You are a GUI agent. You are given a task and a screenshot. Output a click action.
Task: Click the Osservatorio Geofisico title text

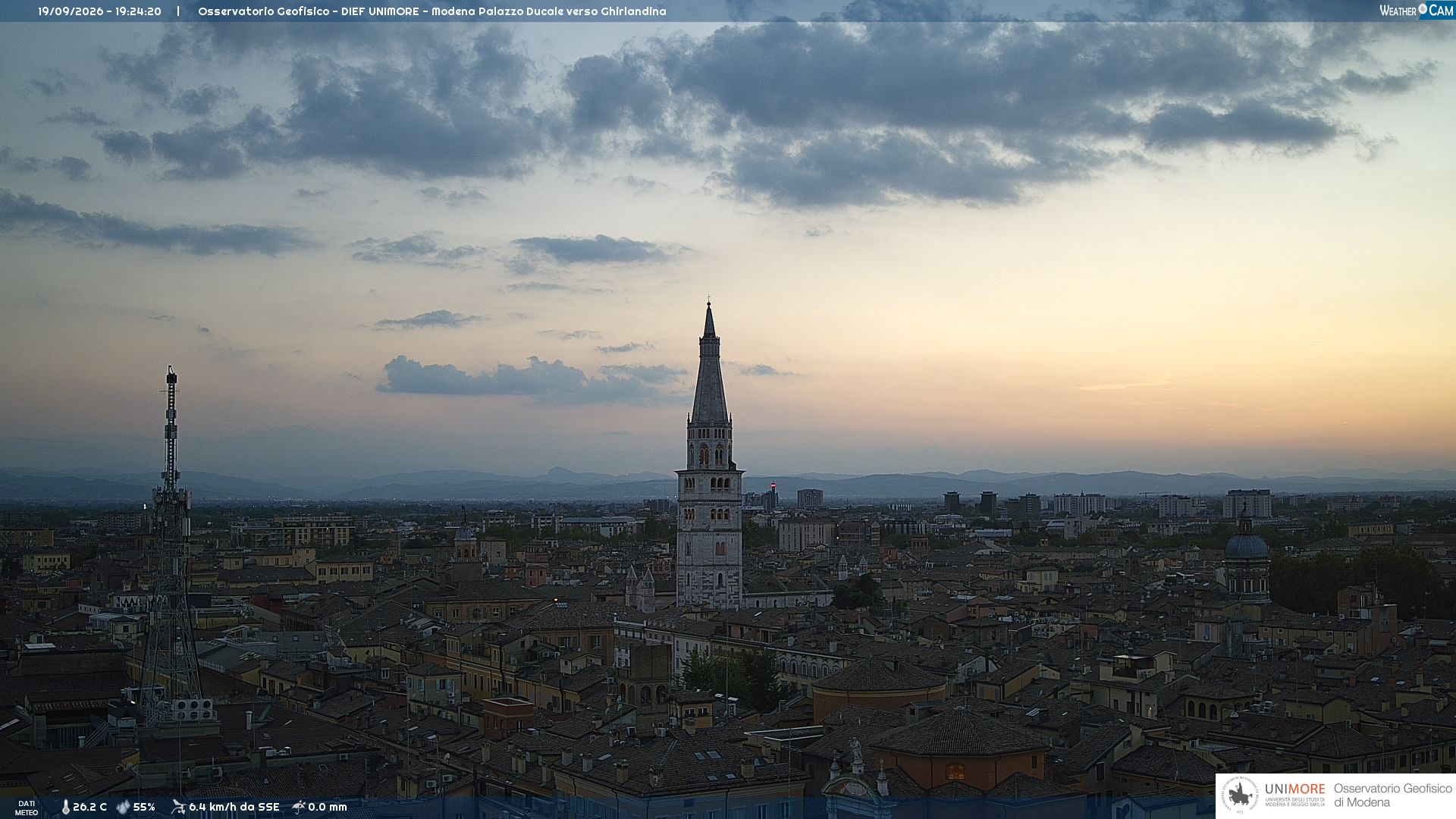click(264, 11)
